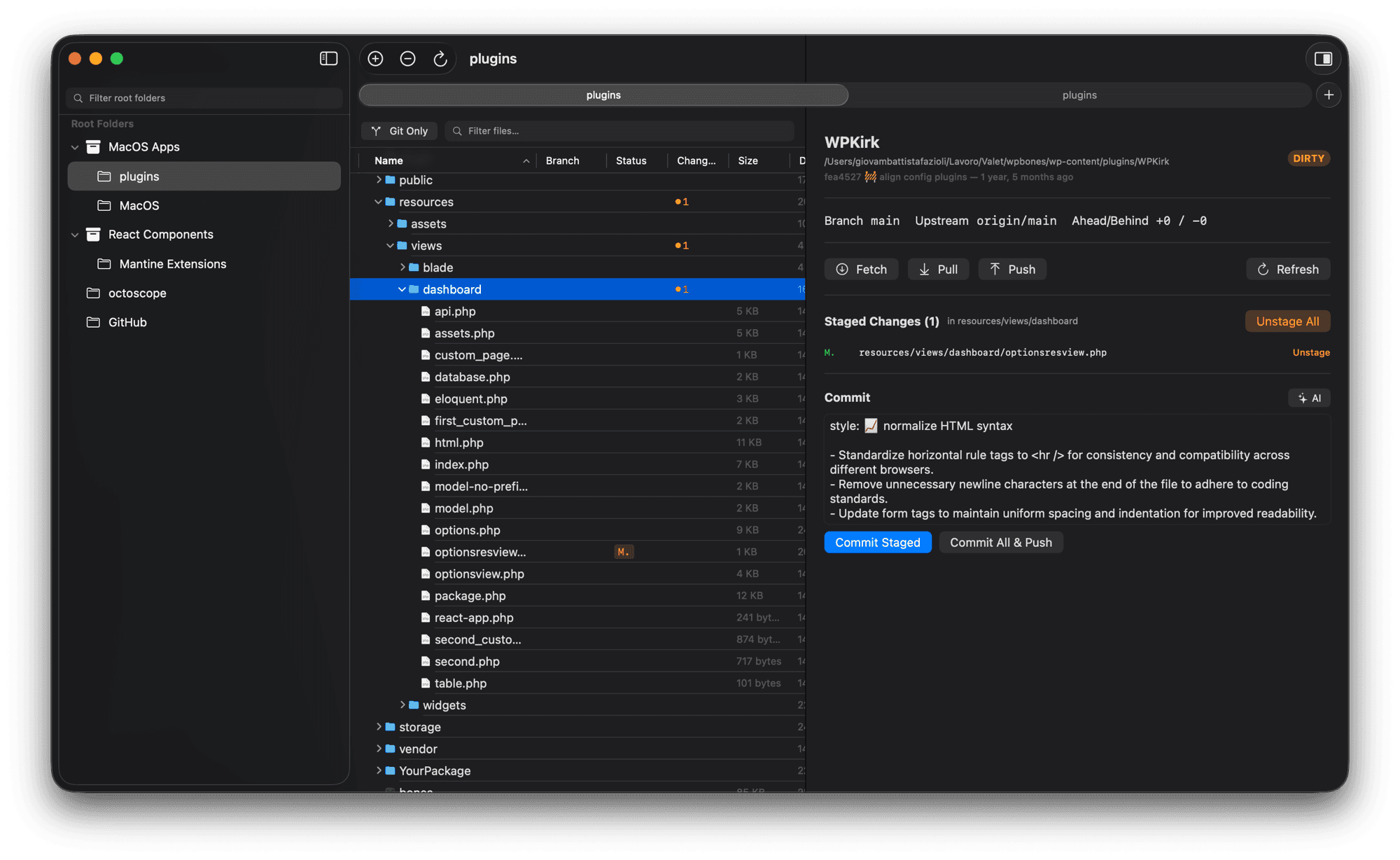Select the plugins folder in sidebar
The image size is (1400, 860).
point(204,176)
